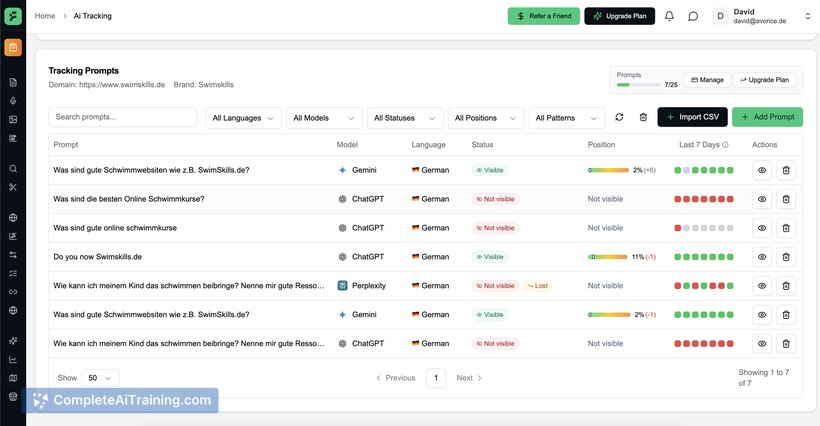Image resolution: width=820 pixels, height=426 pixels.
Task: Delete the 'Do you now Swimskills.de' prompt
Action: point(785,257)
